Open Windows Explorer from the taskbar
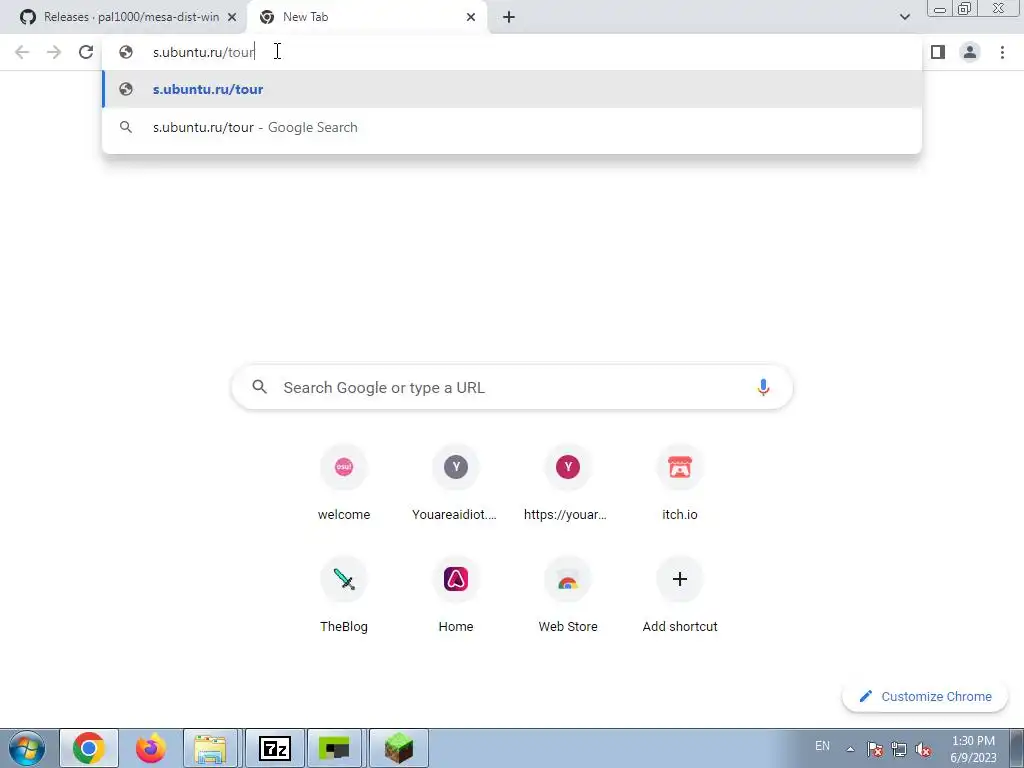This screenshot has width=1024, height=768. click(210, 748)
